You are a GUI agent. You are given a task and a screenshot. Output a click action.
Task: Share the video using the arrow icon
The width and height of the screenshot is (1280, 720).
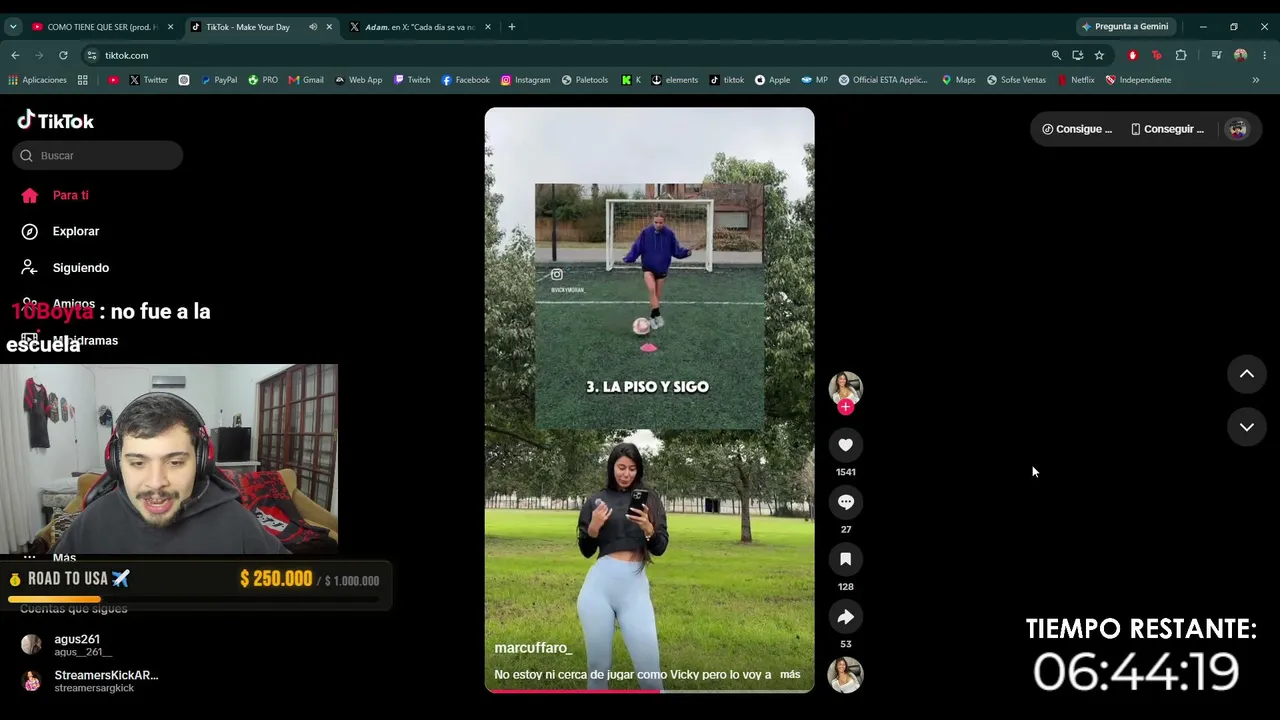[845, 617]
